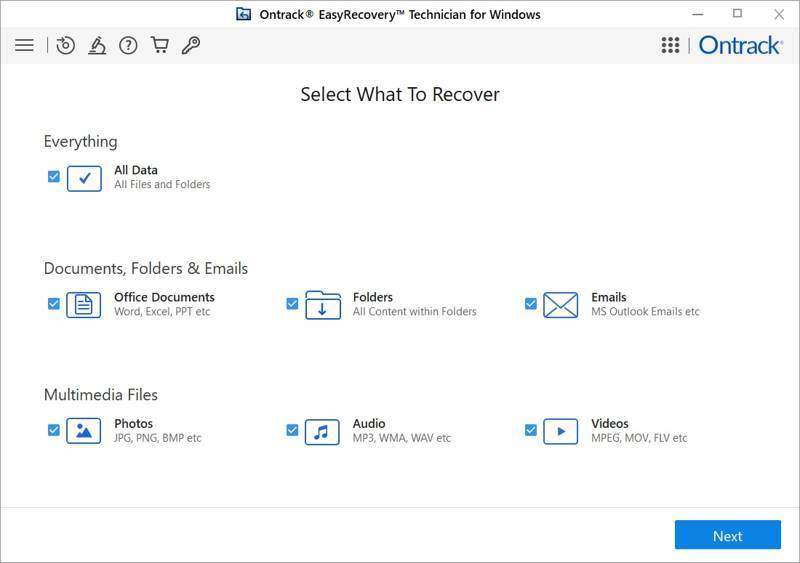Maximize the EasyRecovery window
This screenshot has height=563, width=800.
tap(737, 14)
